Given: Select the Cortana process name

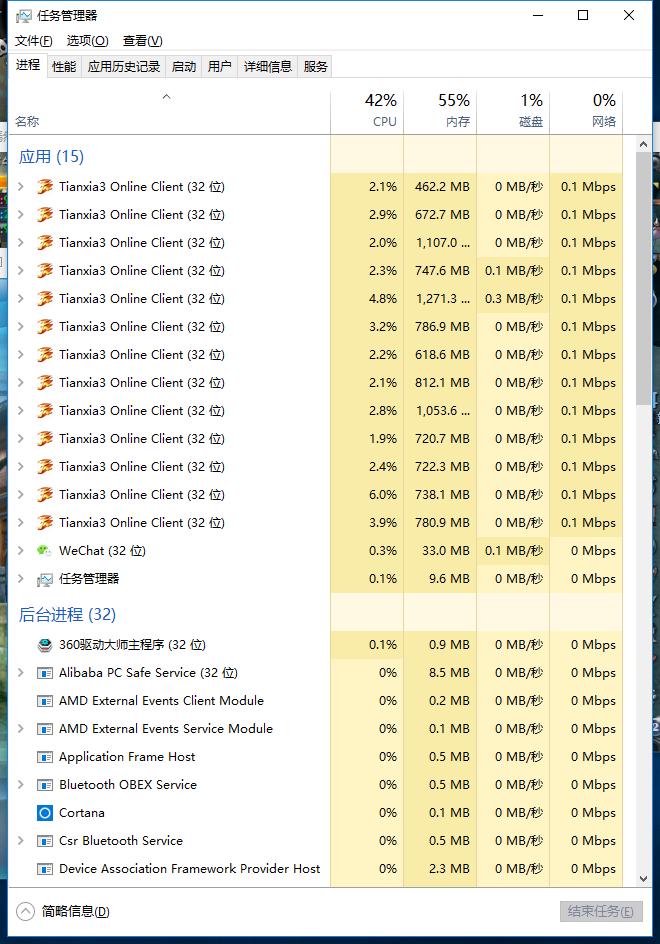Looking at the screenshot, I should pyautogui.click(x=82, y=813).
